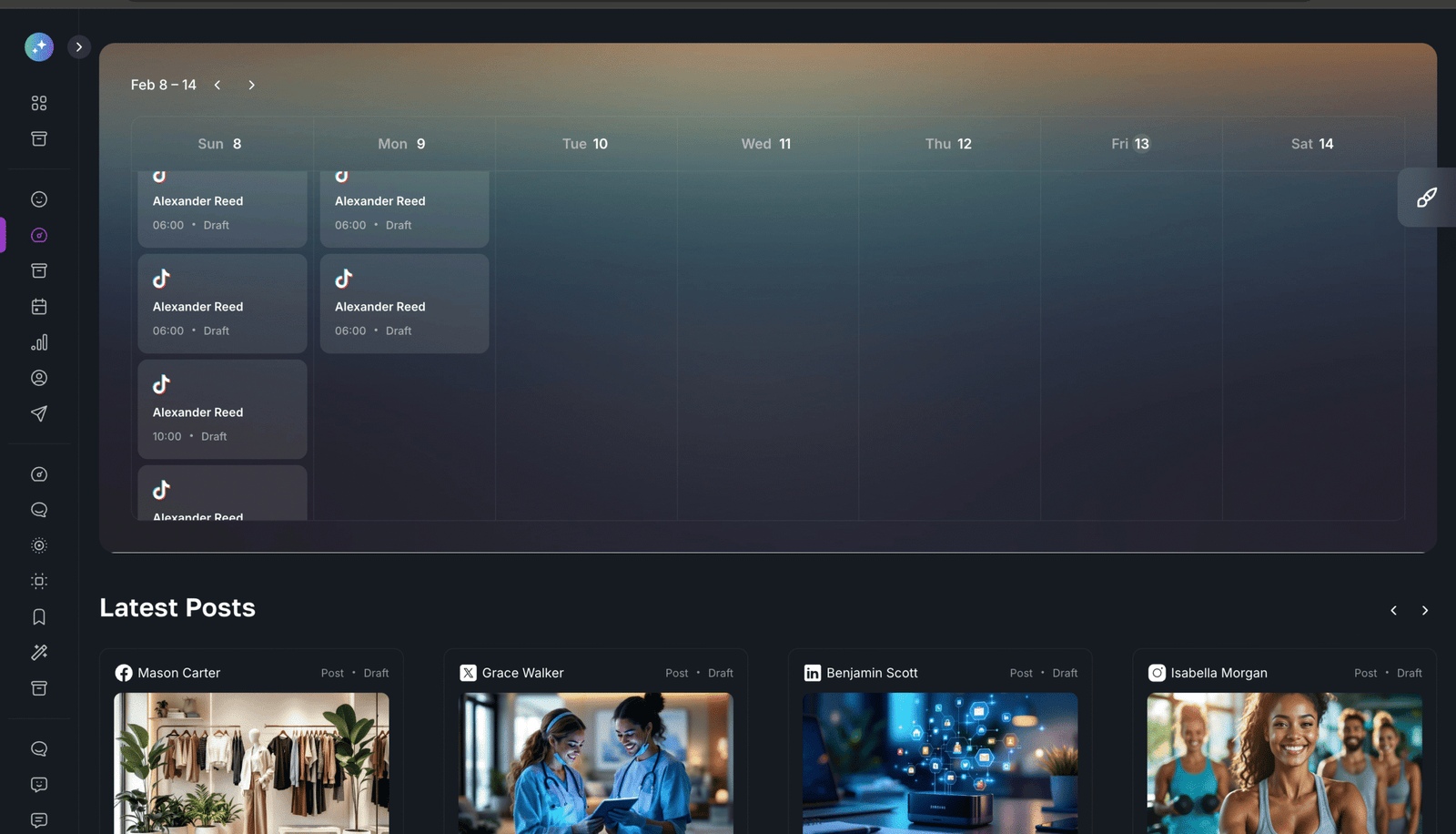Click the user profile circle icon
The height and width of the screenshot is (834, 1456).
(39, 378)
